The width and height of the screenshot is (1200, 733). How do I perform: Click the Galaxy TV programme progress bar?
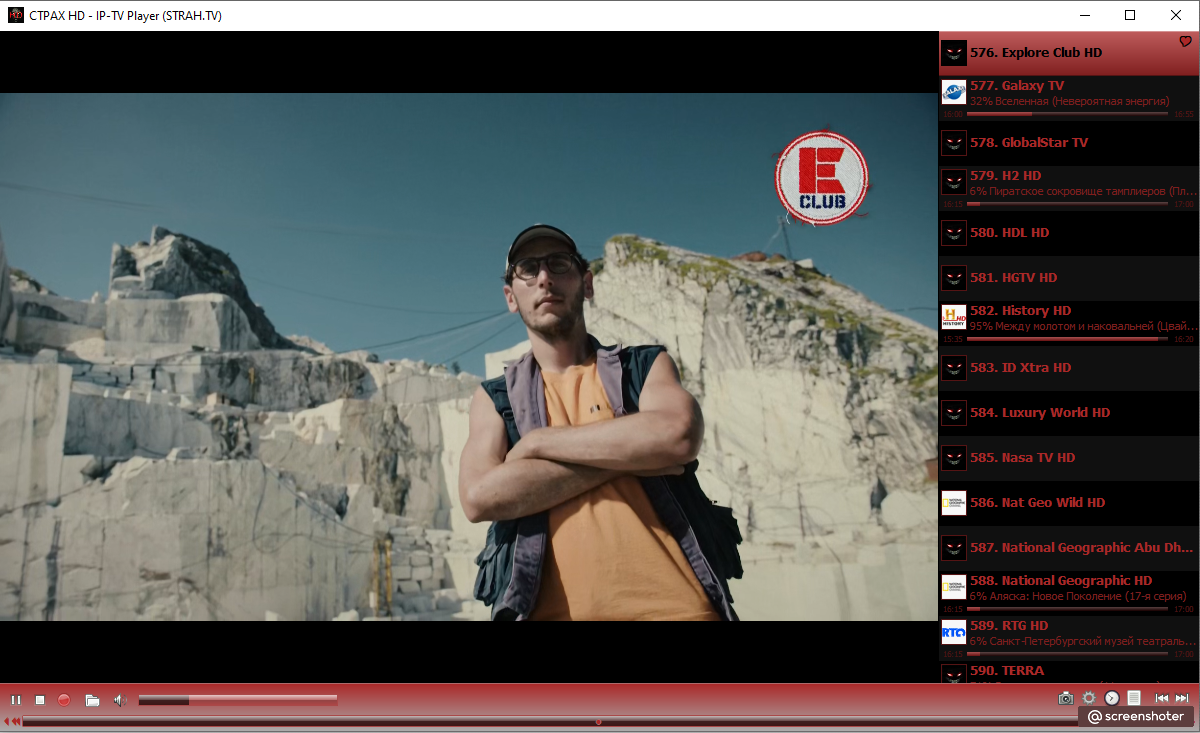[1068, 114]
